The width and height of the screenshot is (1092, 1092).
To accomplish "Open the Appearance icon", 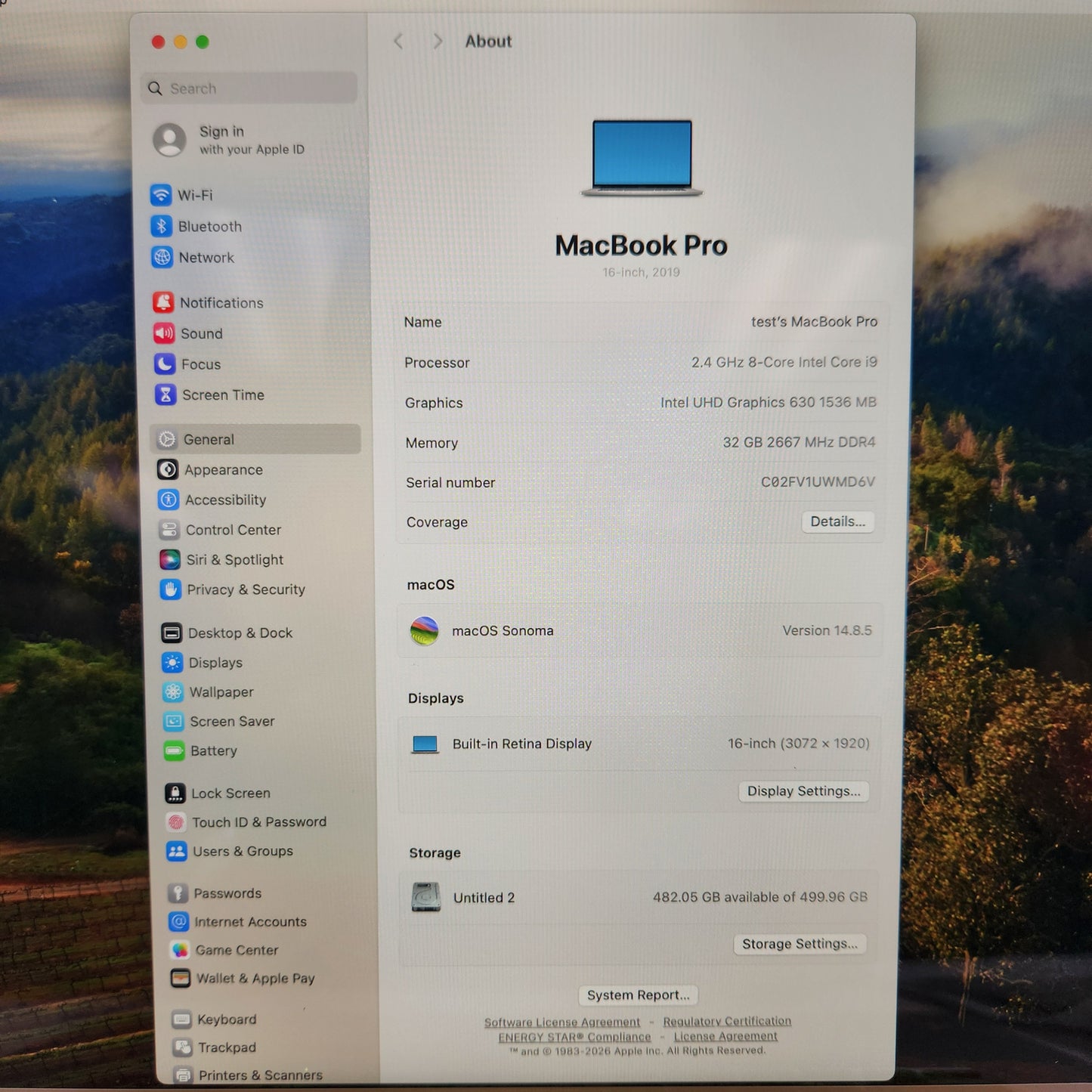I will coord(168,469).
